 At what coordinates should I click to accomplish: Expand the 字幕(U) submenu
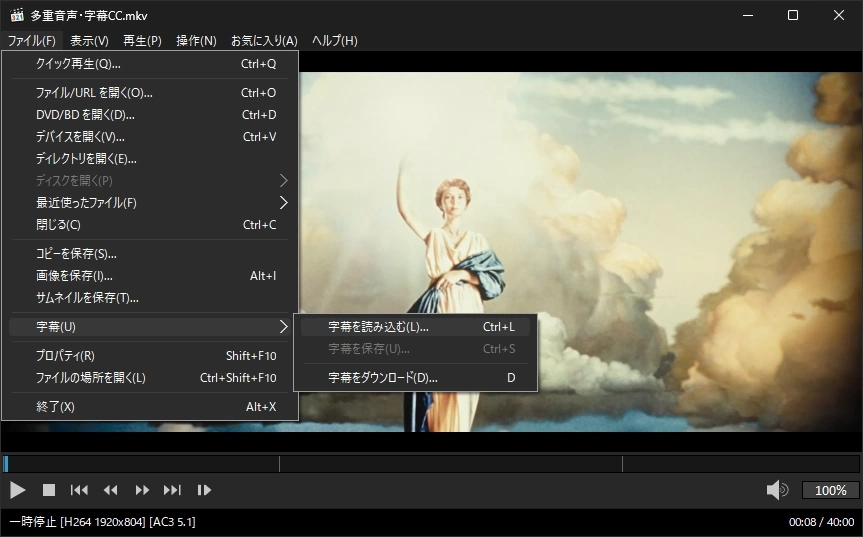pyautogui.click(x=150, y=327)
